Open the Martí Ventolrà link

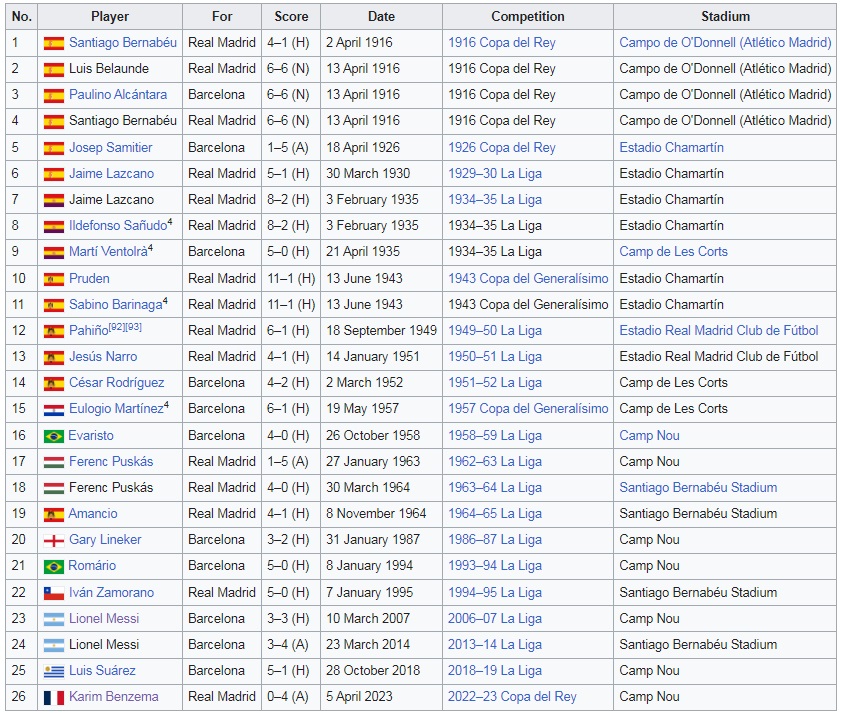108,252
